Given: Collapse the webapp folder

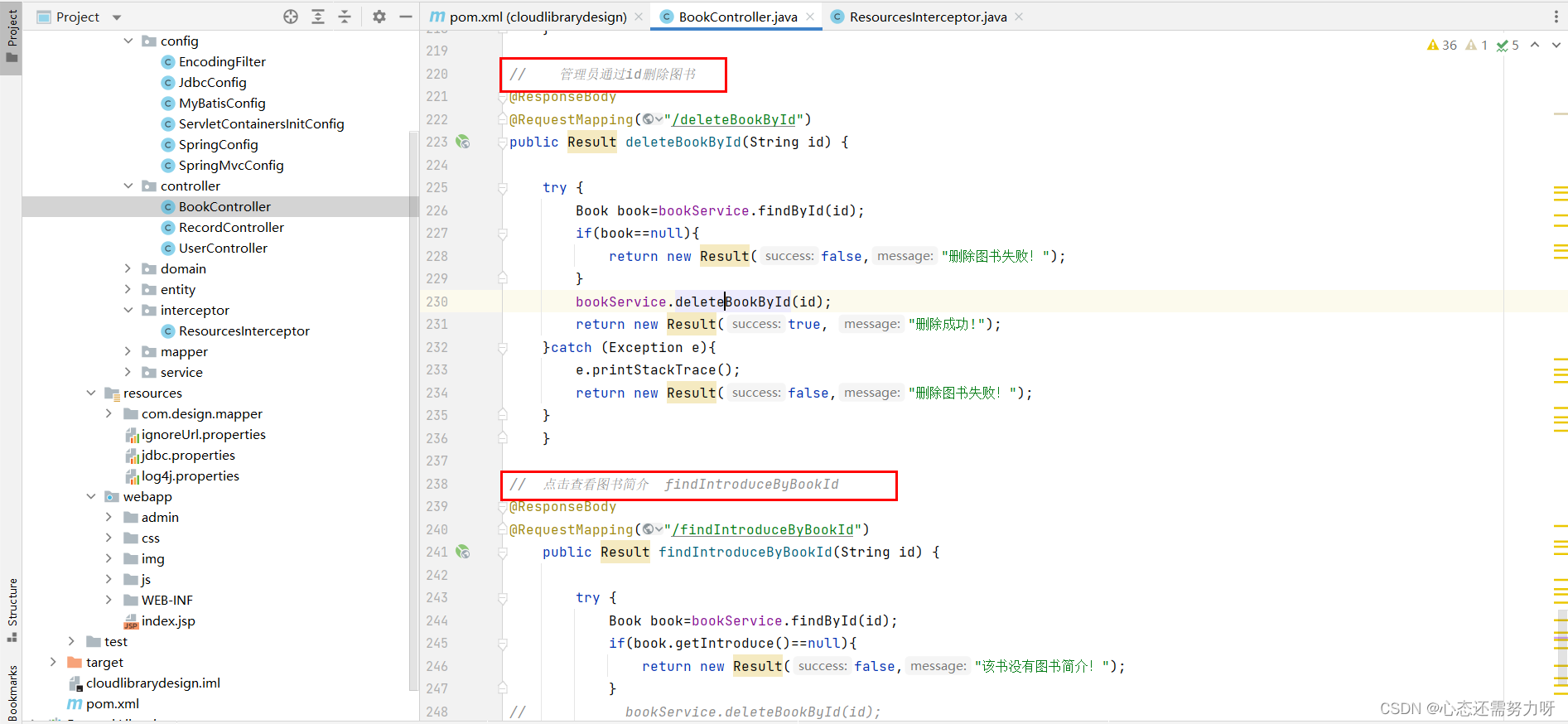Looking at the screenshot, I should pyautogui.click(x=91, y=496).
